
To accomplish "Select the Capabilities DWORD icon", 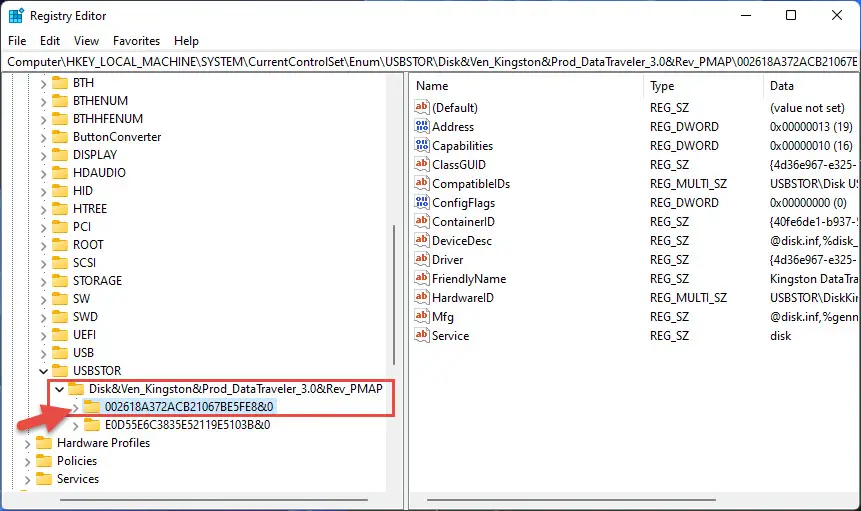I will 422,145.
